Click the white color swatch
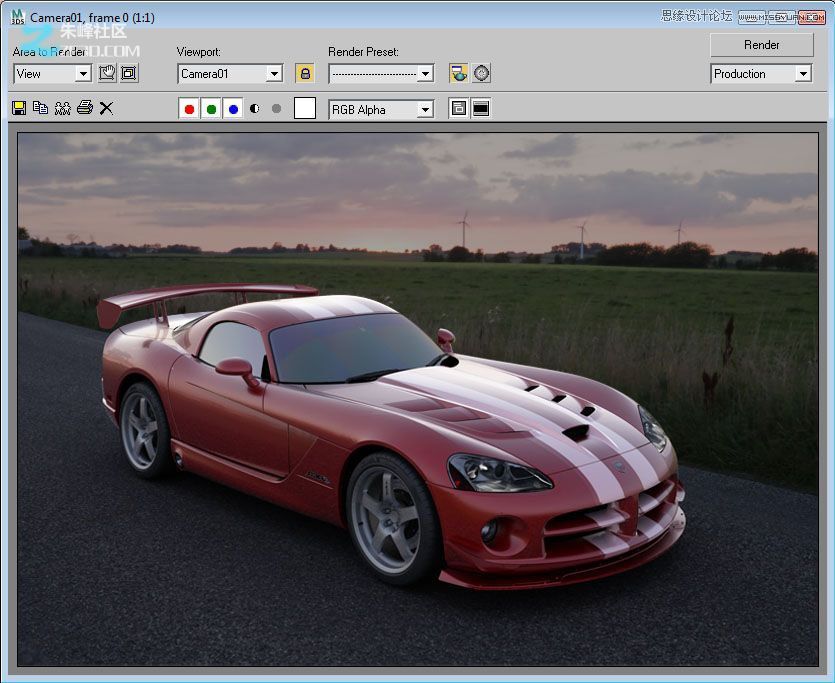This screenshot has height=683, width=835. pyautogui.click(x=305, y=109)
